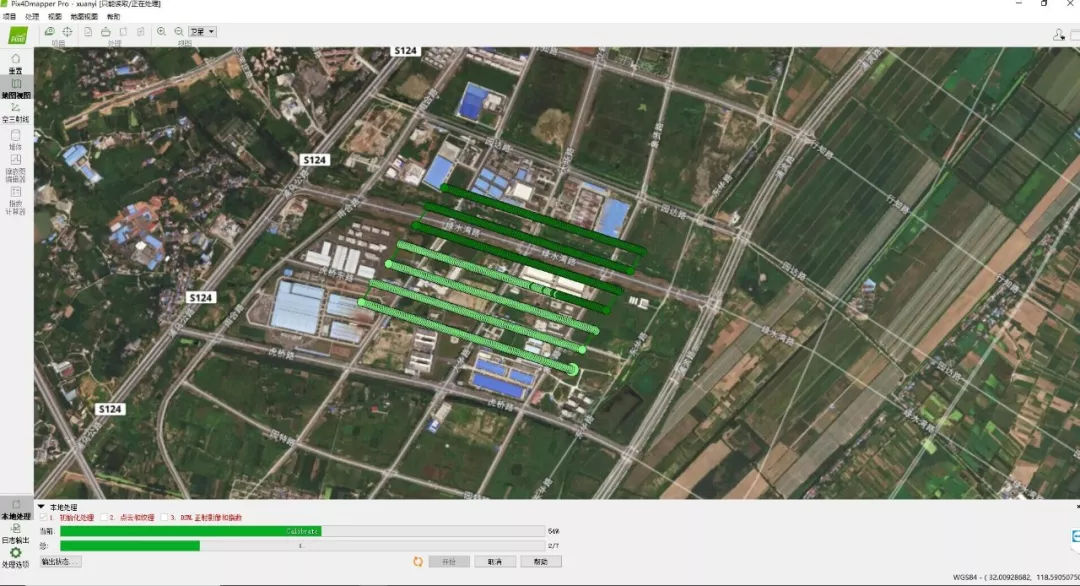Open the 日志输出 log output icon
The image size is (1080, 586).
coord(16,530)
